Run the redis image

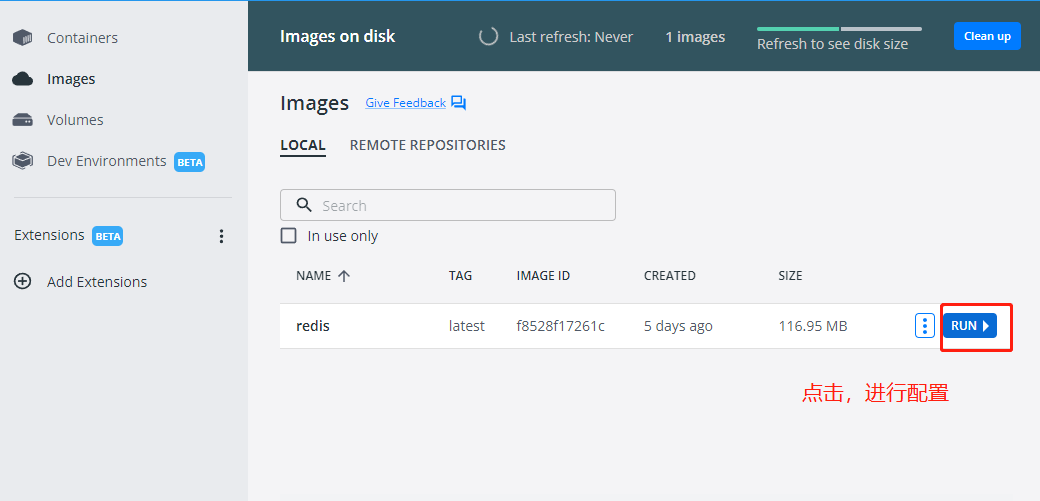point(970,326)
